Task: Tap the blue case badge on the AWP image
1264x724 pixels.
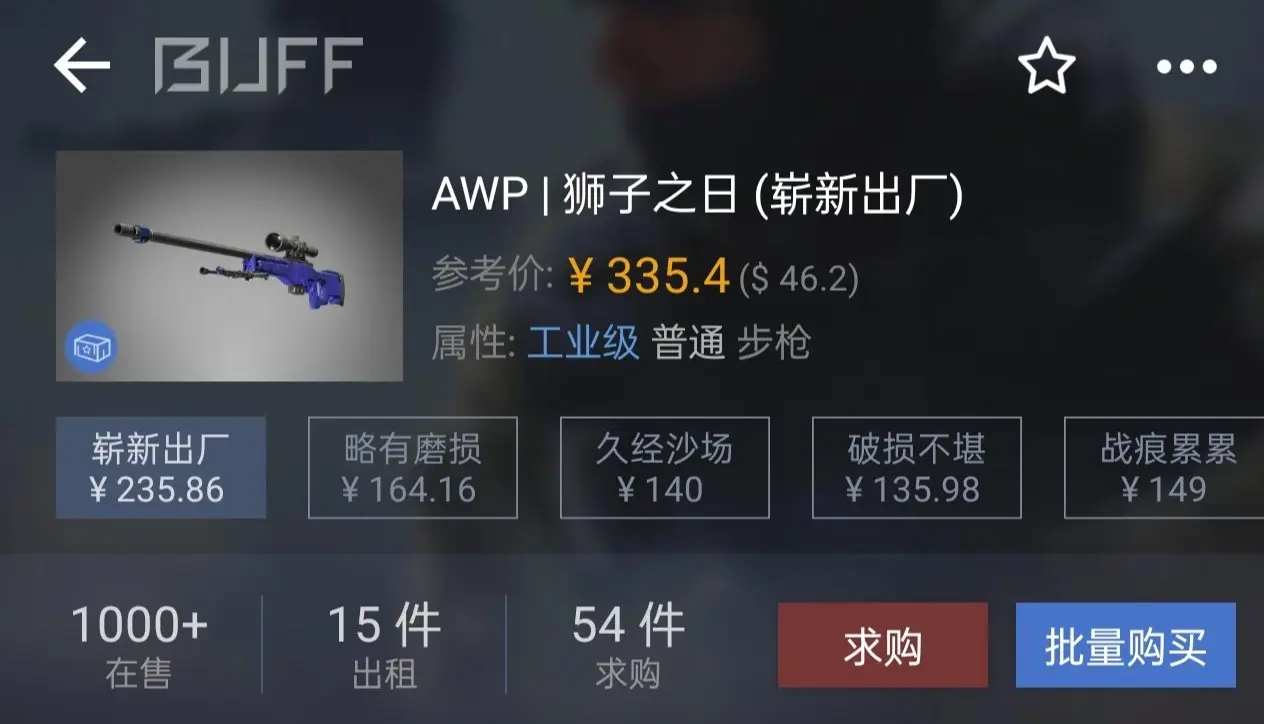Action: pos(92,348)
